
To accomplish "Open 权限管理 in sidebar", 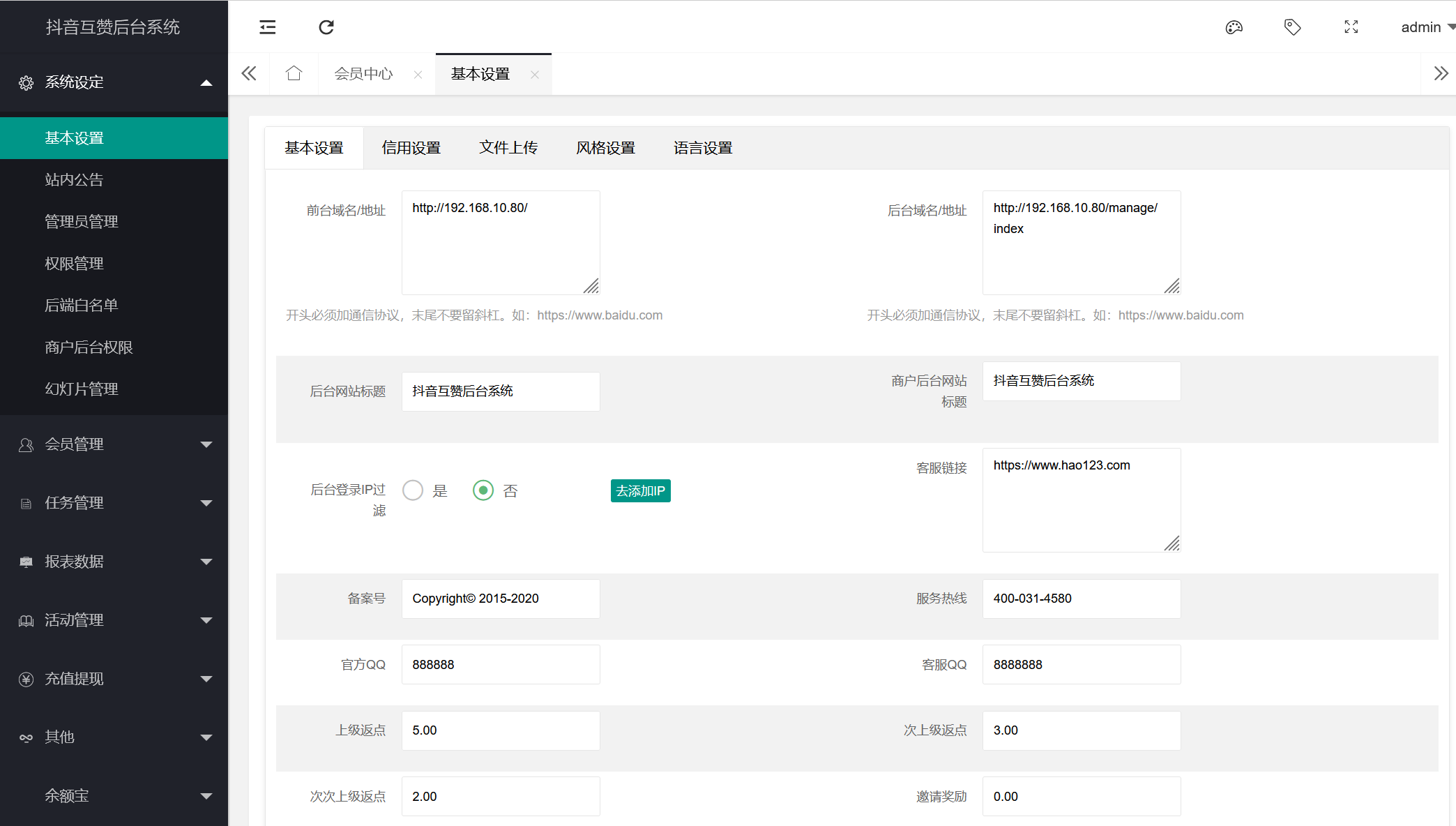I will pyautogui.click(x=114, y=264).
